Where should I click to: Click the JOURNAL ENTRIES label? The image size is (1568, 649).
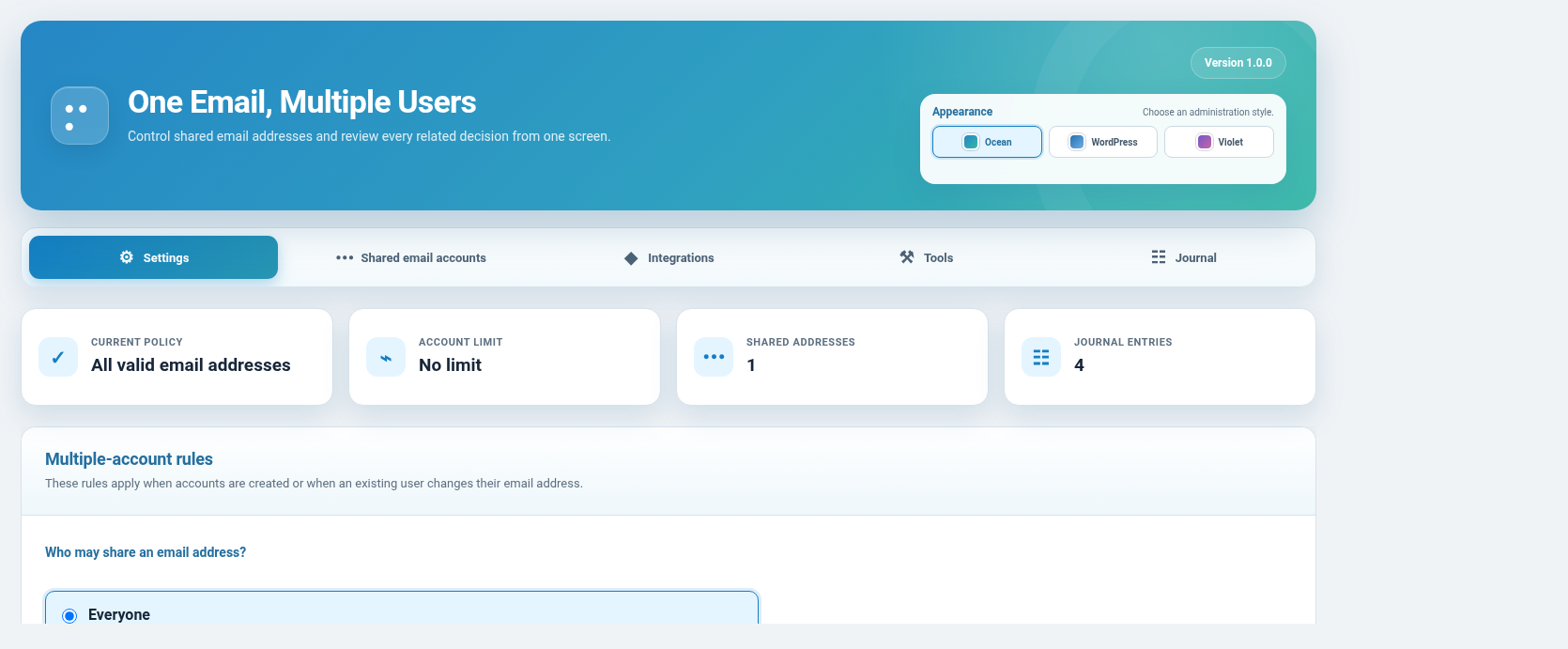[x=1123, y=342]
